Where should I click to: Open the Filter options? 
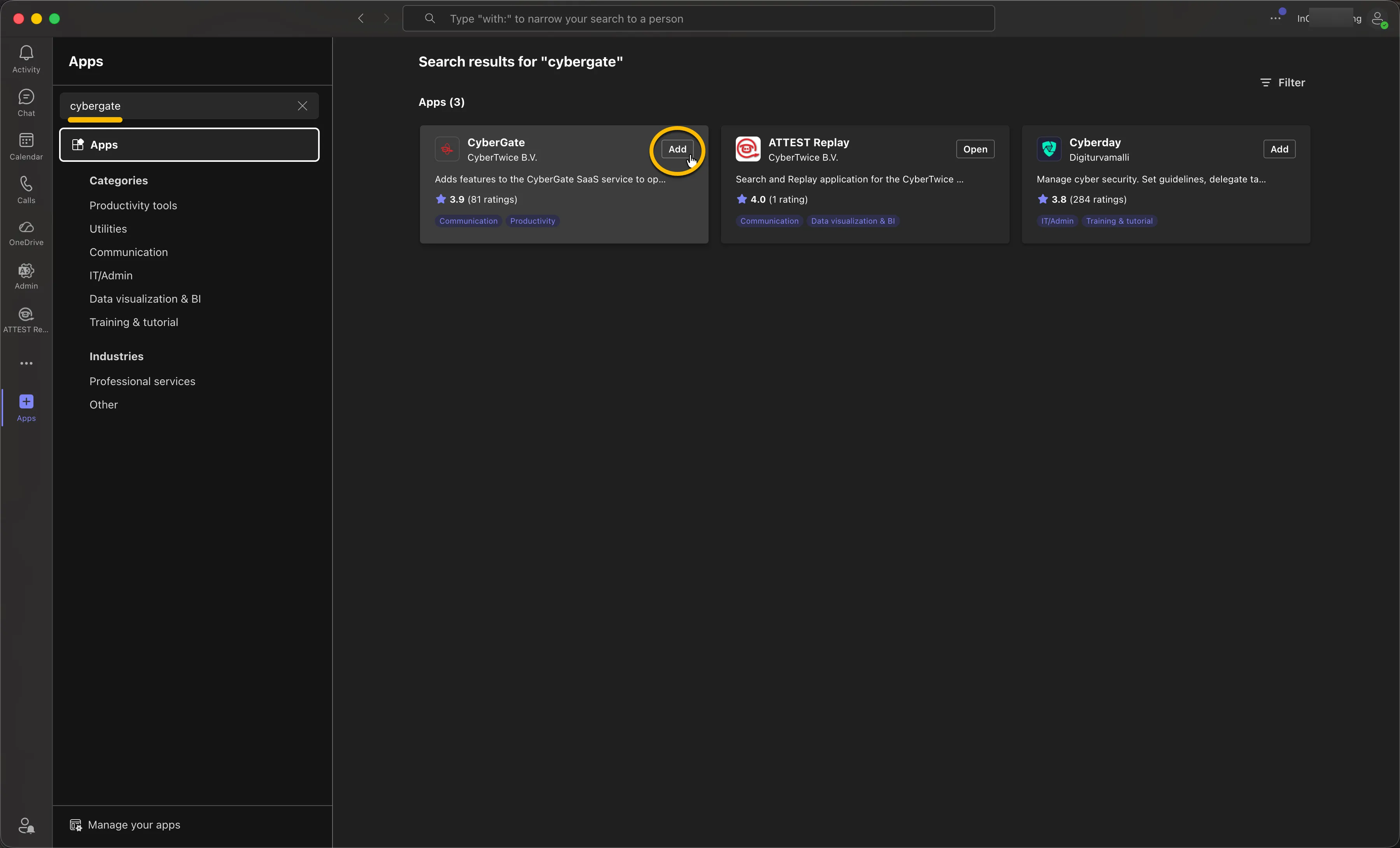[1283, 82]
